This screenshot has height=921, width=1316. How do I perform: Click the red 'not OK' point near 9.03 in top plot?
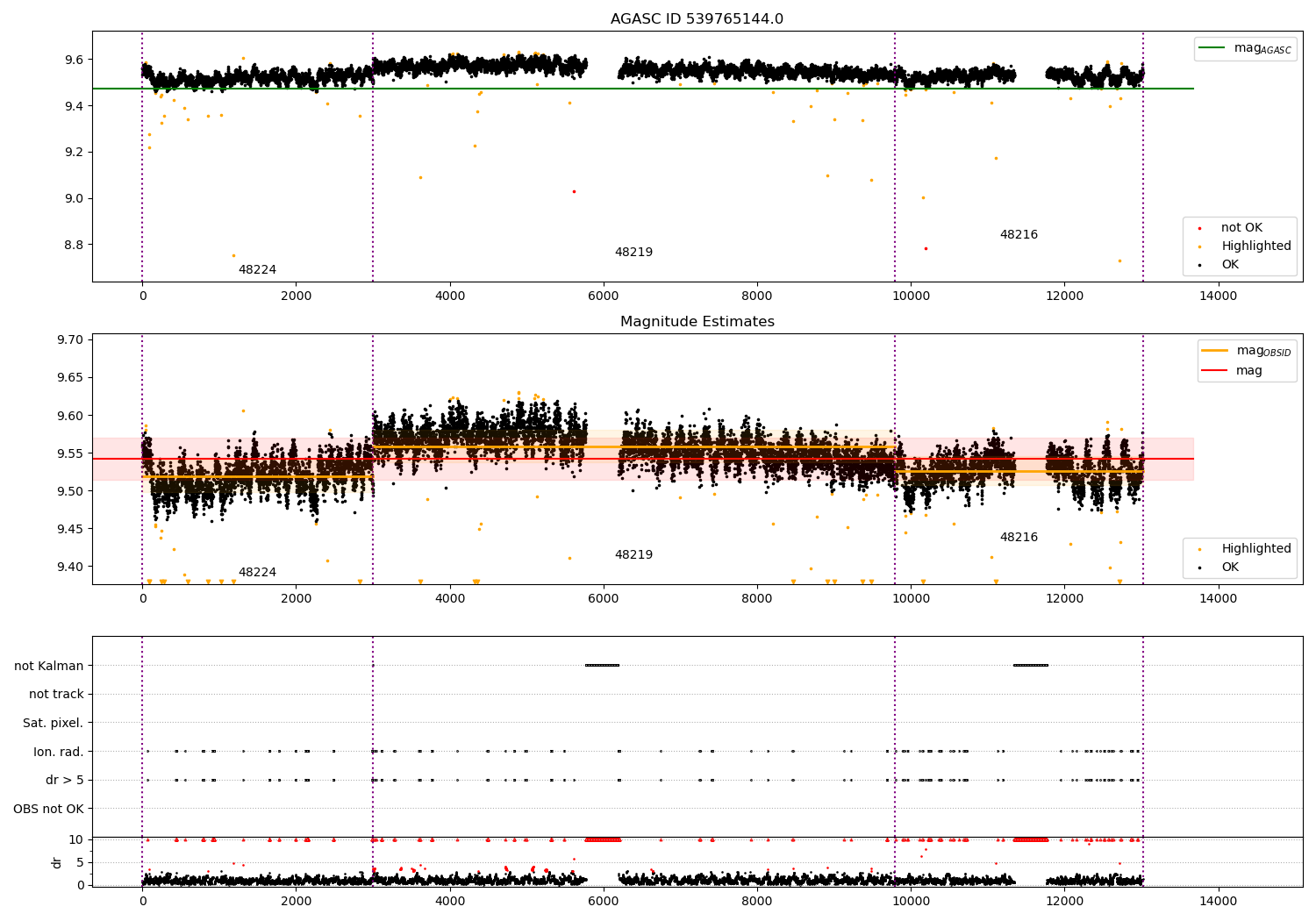(x=574, y=191)
